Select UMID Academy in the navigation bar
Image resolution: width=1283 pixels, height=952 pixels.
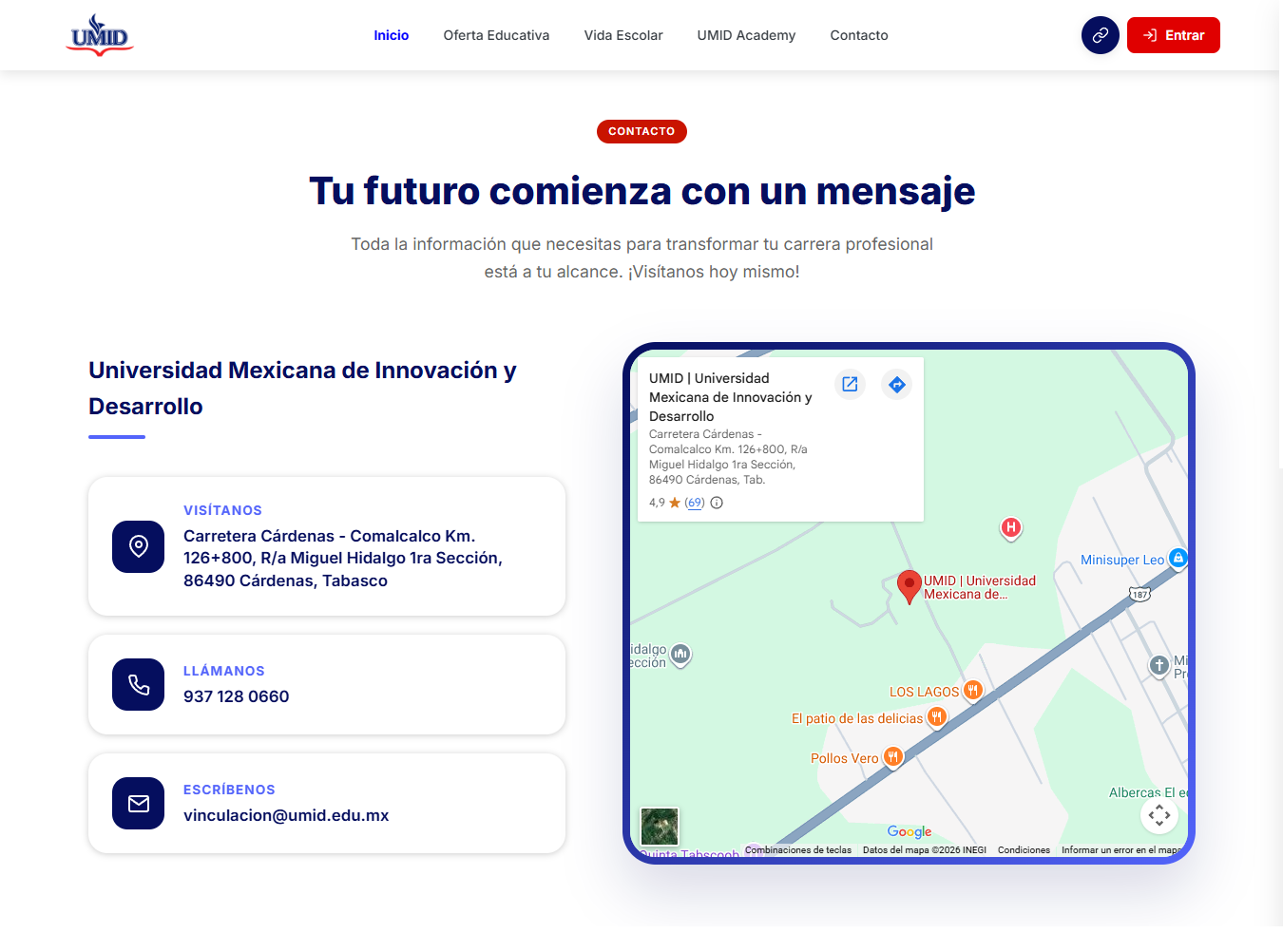(x=746, y=35)
